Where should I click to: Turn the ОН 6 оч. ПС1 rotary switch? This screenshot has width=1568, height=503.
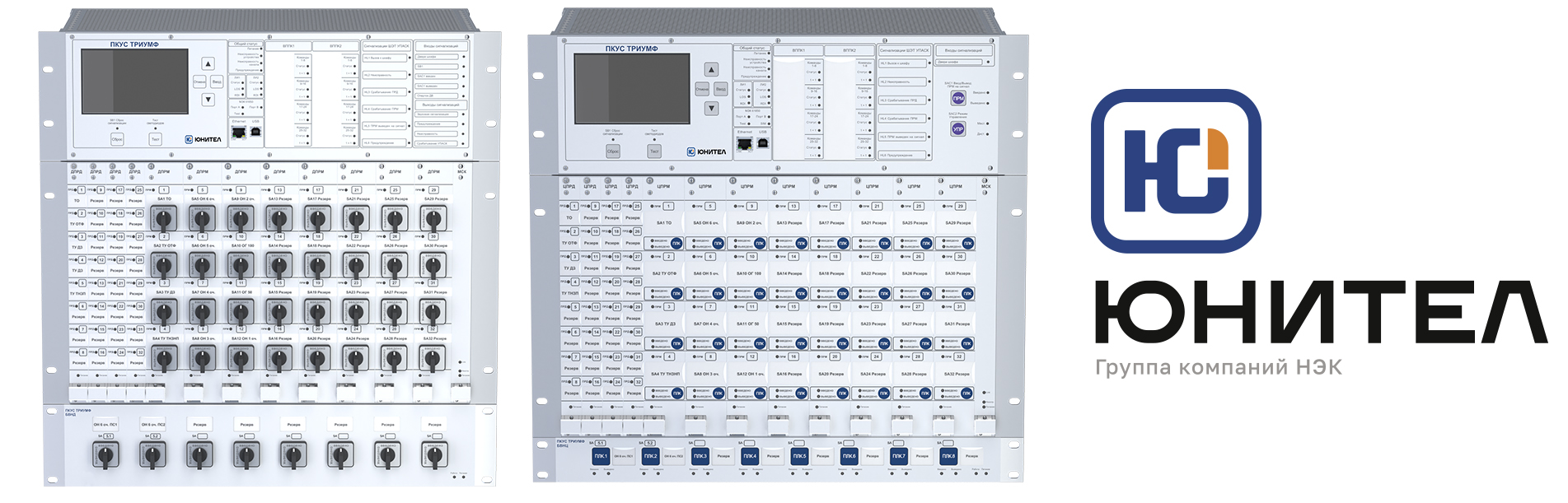106,454
